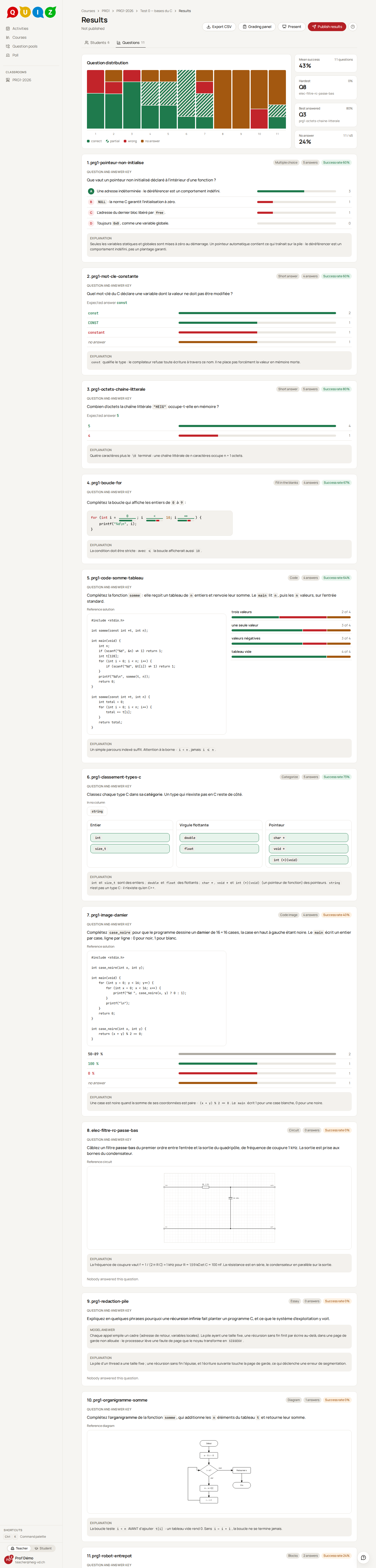Click the reference flowchart in question 10

coord(219,1471)
